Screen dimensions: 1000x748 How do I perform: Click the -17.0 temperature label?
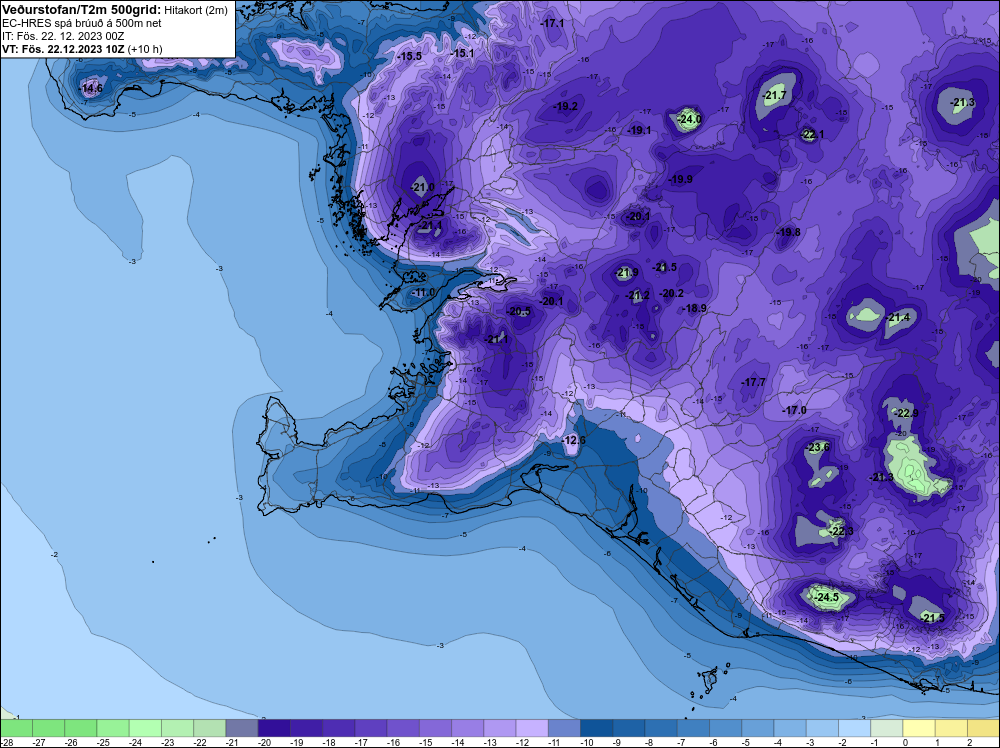795,410
